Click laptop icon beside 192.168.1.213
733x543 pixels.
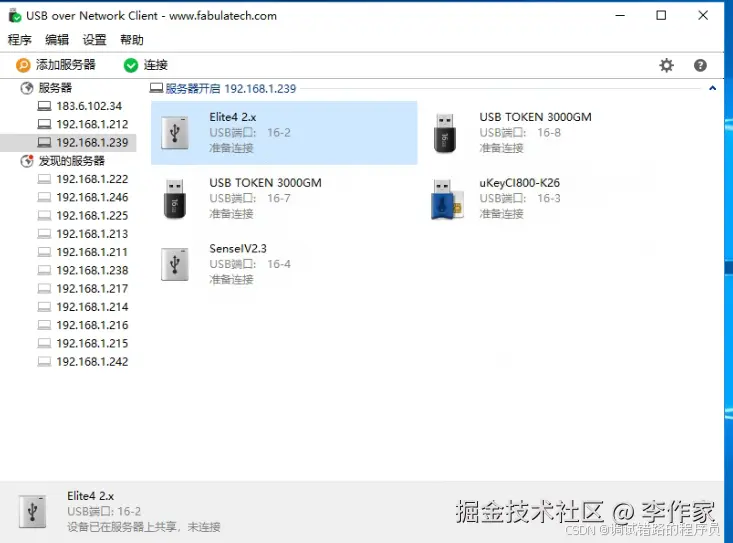pos(44,234)
